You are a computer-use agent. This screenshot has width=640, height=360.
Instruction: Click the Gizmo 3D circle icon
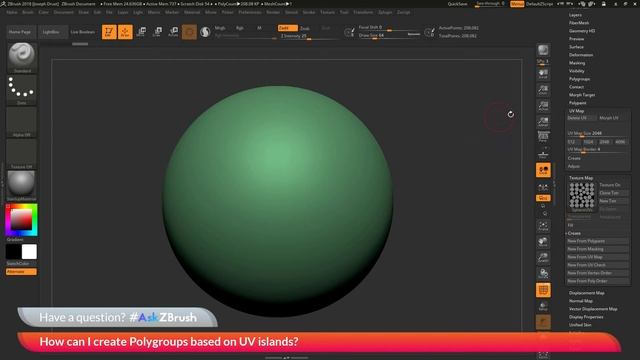[189, 32]
